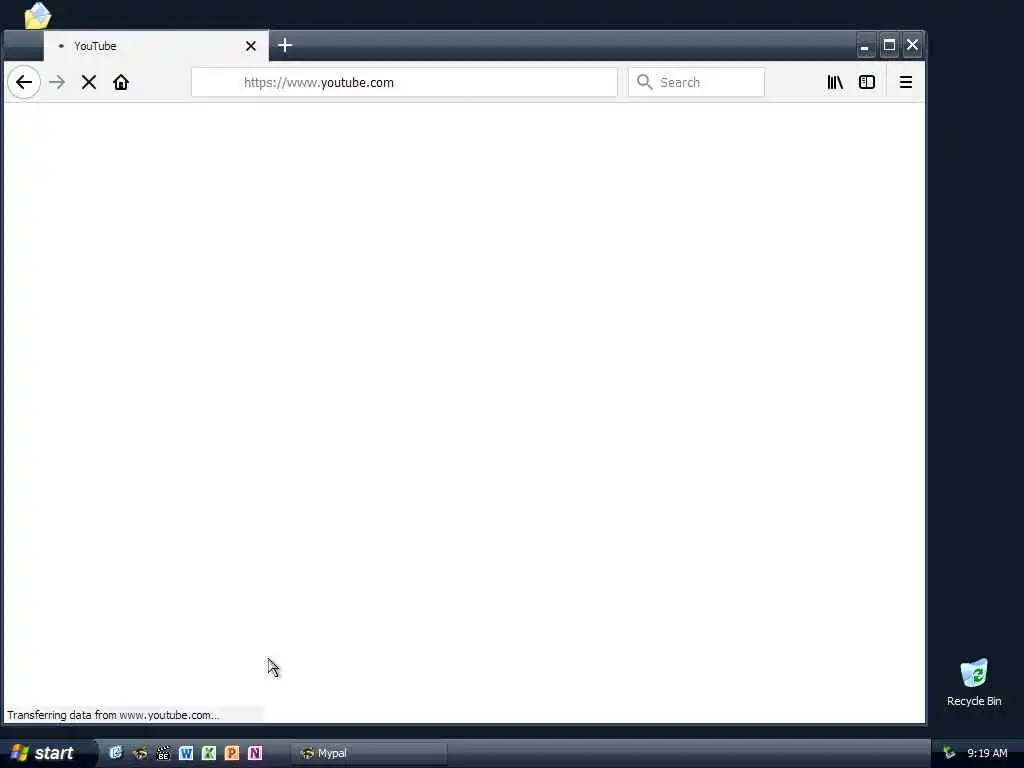This screenshot has height=768, width=1024.
Task: Click the system tray notification icon
Action: pos(949,753)
